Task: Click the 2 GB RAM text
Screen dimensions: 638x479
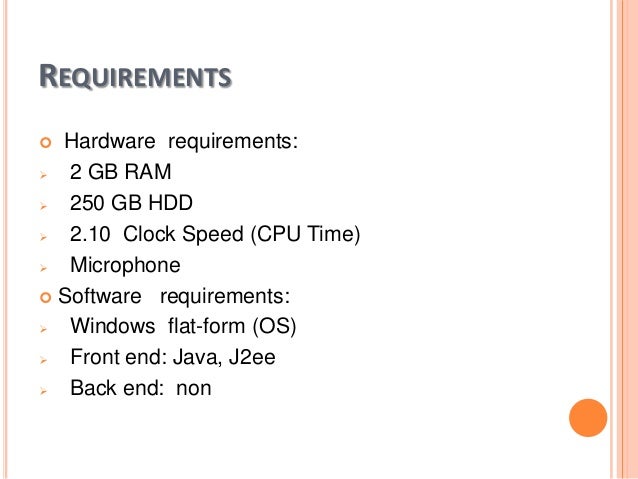Action: click(x=120, y=171)
